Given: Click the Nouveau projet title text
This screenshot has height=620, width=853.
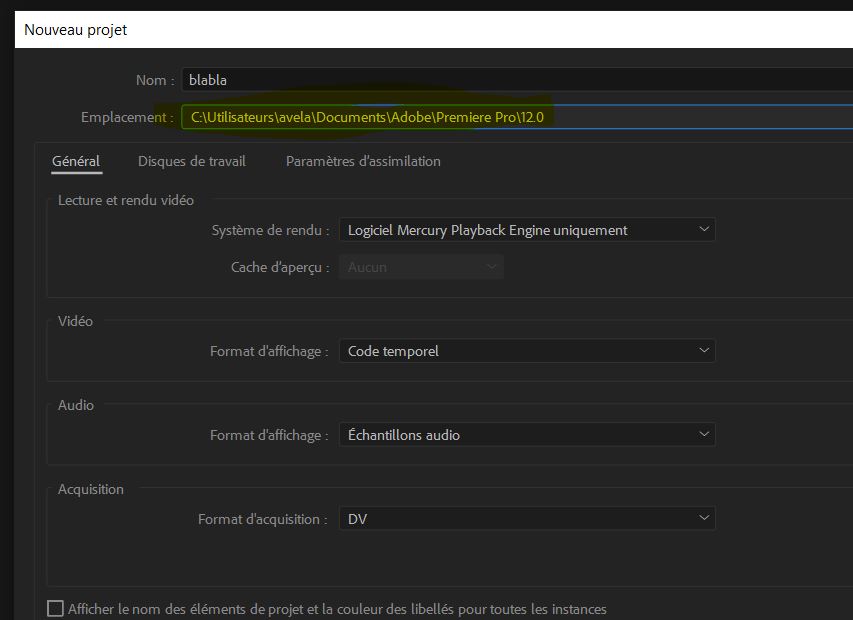Looking at the screenshot, I should coord(76,30).
